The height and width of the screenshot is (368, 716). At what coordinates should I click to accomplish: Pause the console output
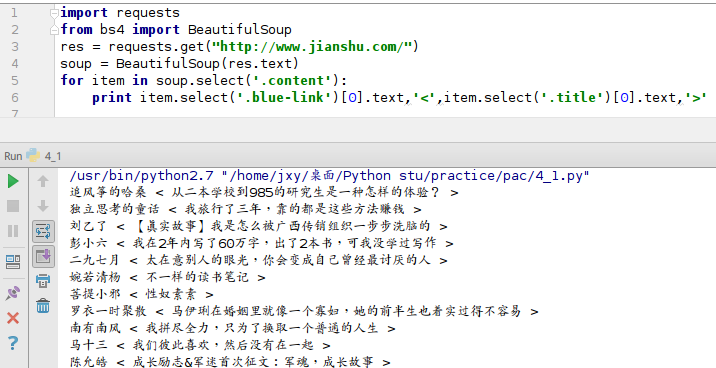pyautogui.click(x=13, y=231)
